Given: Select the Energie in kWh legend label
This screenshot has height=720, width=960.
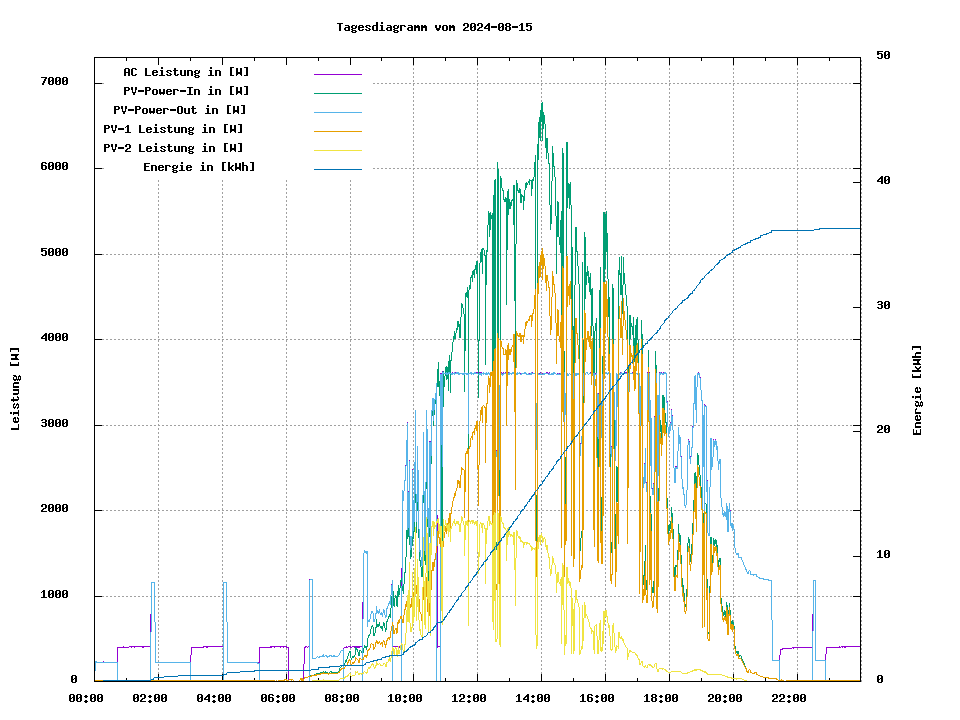Looking at the screenshot, I should point(199,167).
